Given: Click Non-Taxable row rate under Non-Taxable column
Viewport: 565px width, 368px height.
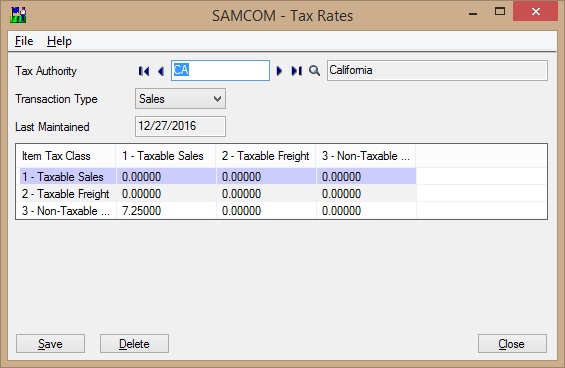Looking at the screenshot, I should (366, 210).
